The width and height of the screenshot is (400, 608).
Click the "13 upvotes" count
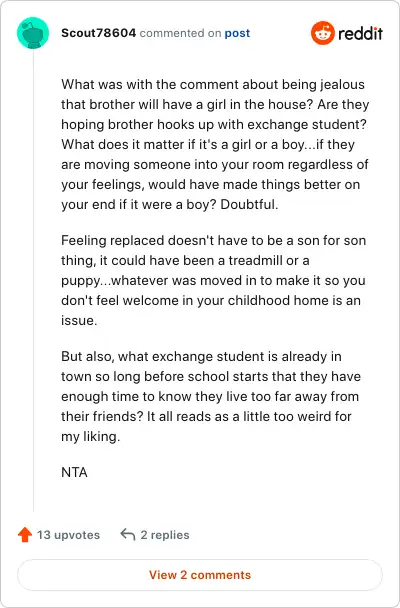coord(68,535)
